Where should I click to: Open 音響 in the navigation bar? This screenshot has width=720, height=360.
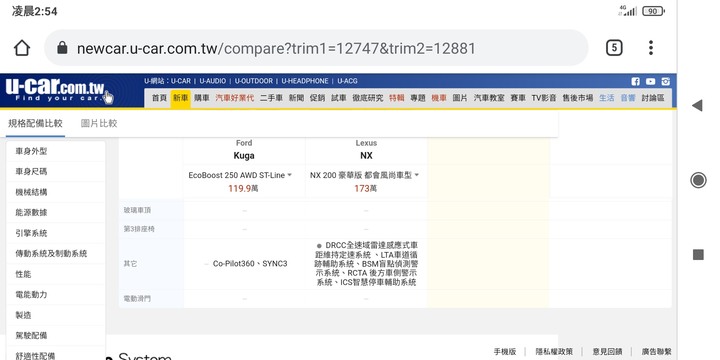pyautogui.click(x=628, y=98)
